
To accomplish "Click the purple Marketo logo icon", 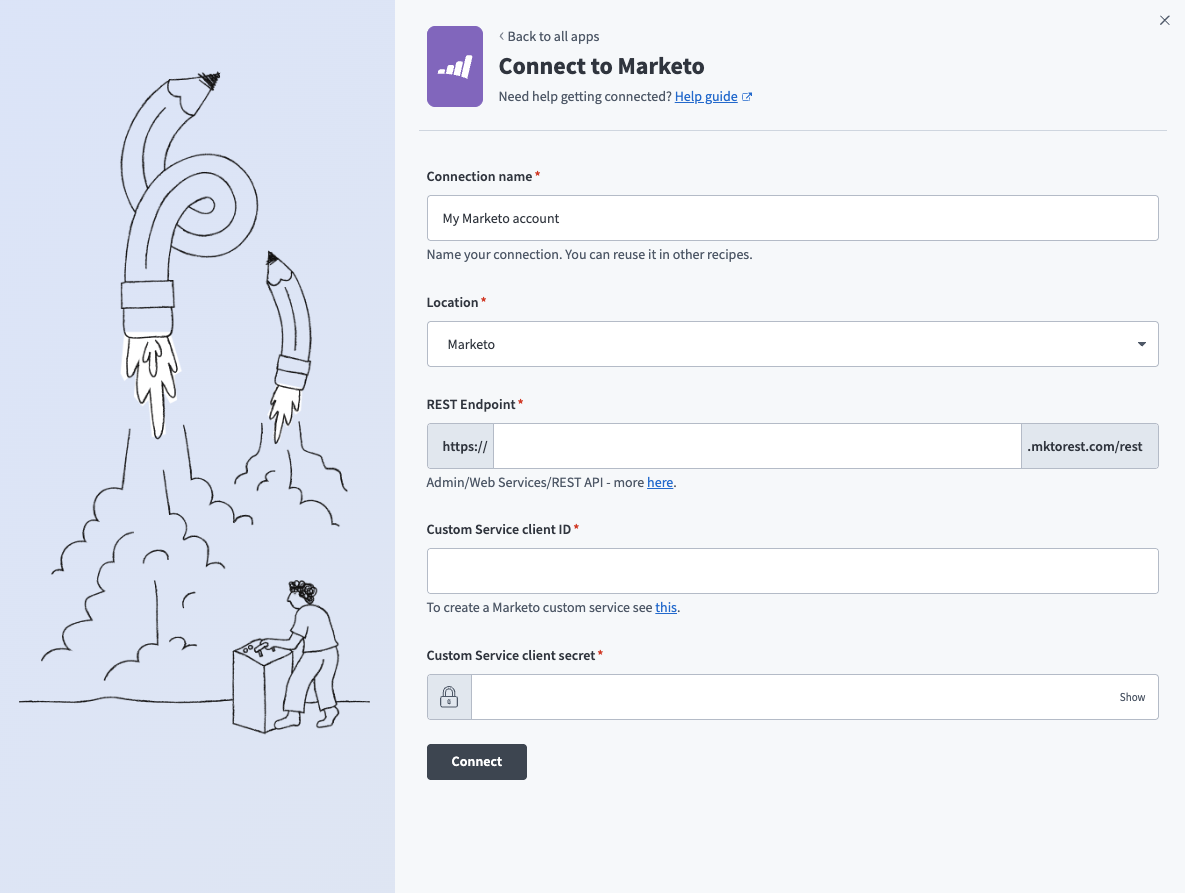I will (455, 66).
